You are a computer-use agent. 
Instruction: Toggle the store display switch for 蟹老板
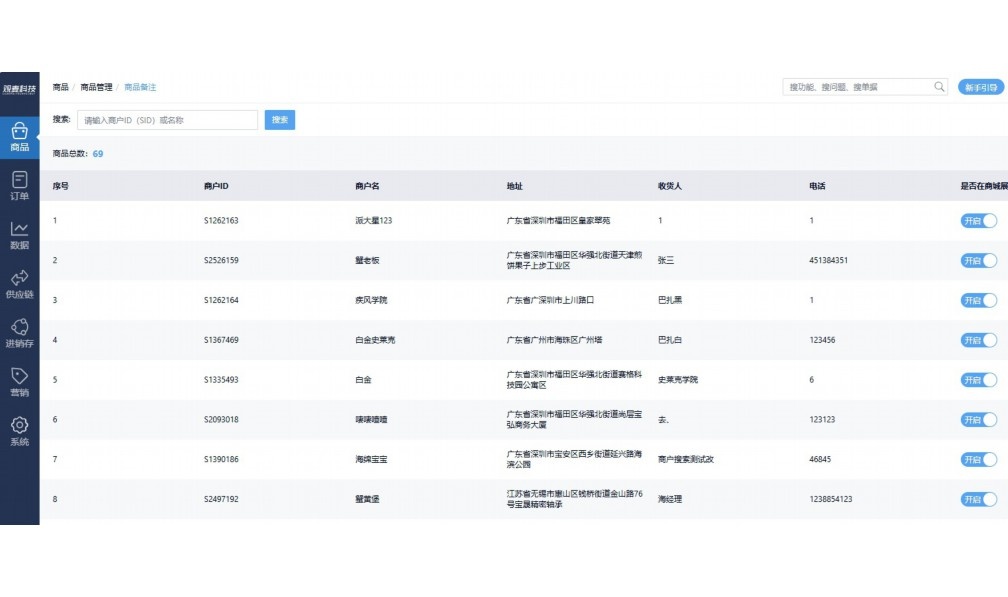pyautogui.click(x=980, y=260)
